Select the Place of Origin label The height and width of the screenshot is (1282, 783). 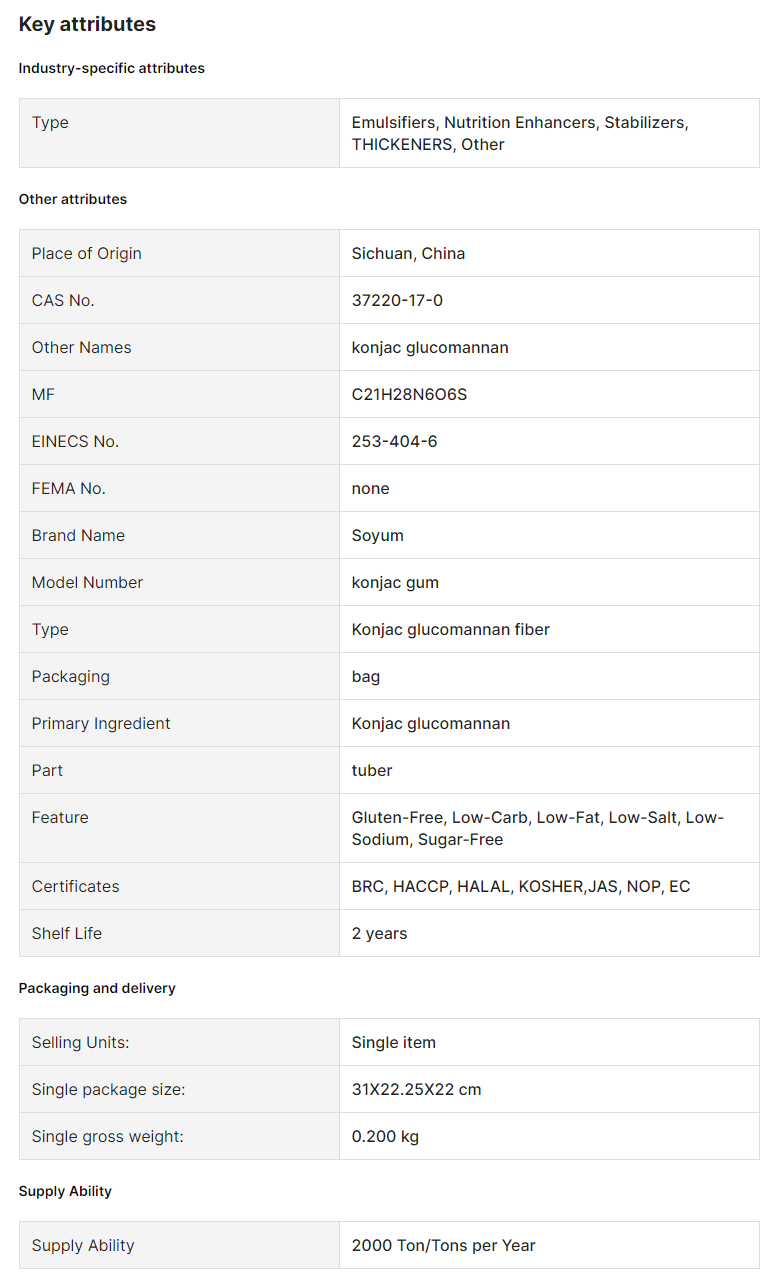point(87,253)
